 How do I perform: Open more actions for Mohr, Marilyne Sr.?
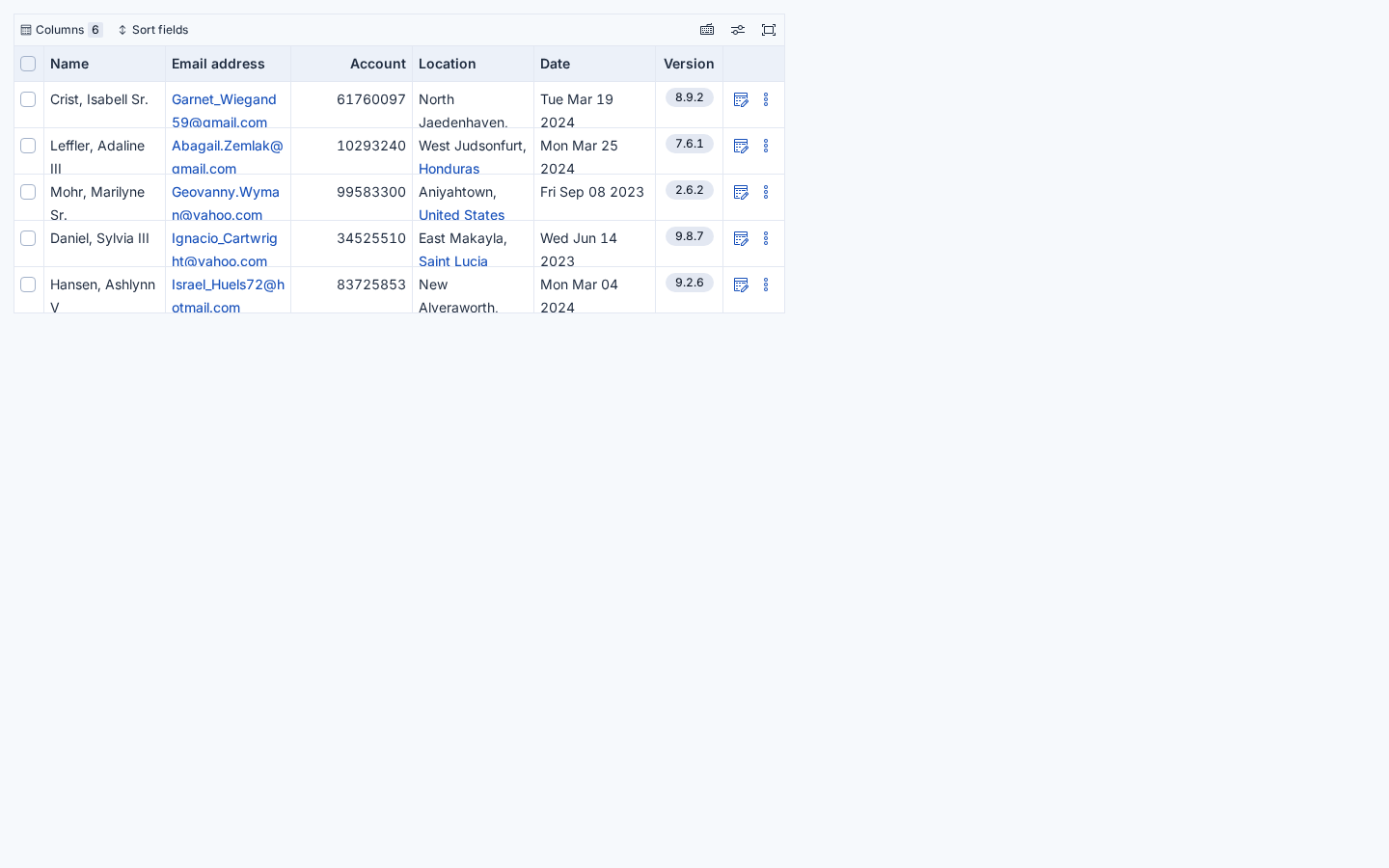766,192
